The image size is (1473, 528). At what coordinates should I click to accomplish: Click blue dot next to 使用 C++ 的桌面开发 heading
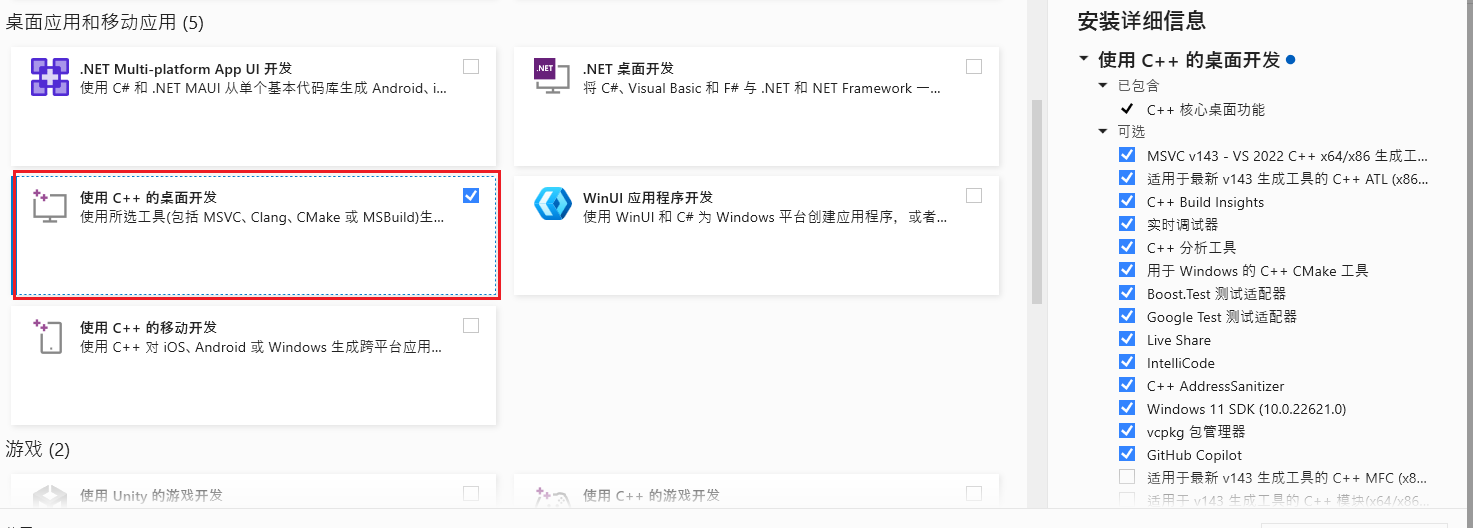click(x=1291, y=60)
